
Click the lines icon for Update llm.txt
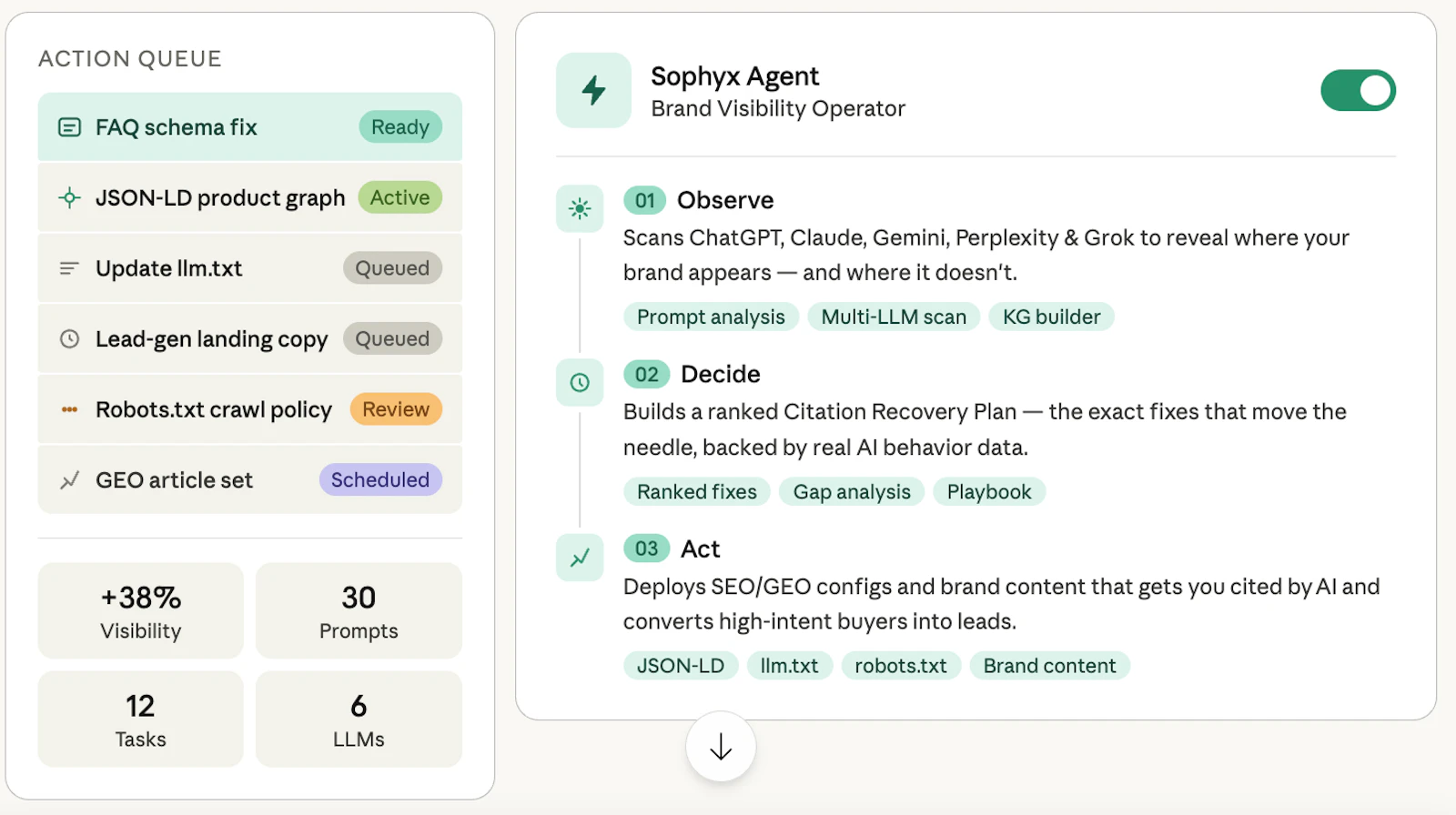[x=69, y=268]
